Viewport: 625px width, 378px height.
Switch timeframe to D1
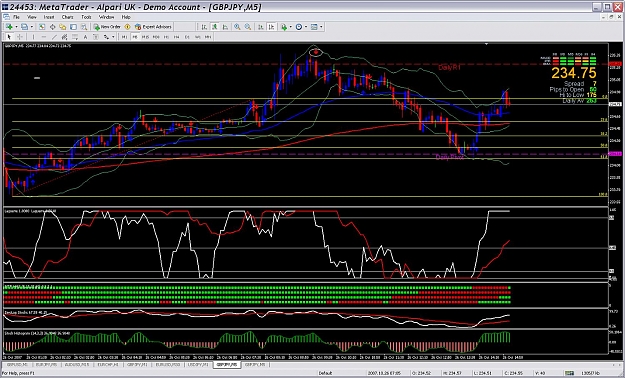pyautogui.click(x=187, y=37)
